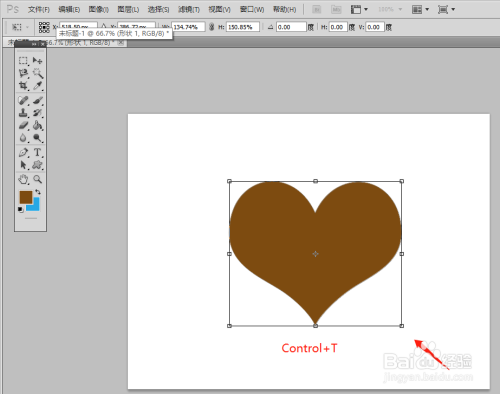Click the top-left corner transform handle
Viewport: 500px width, 394px height.
click(x=229, y=181)
